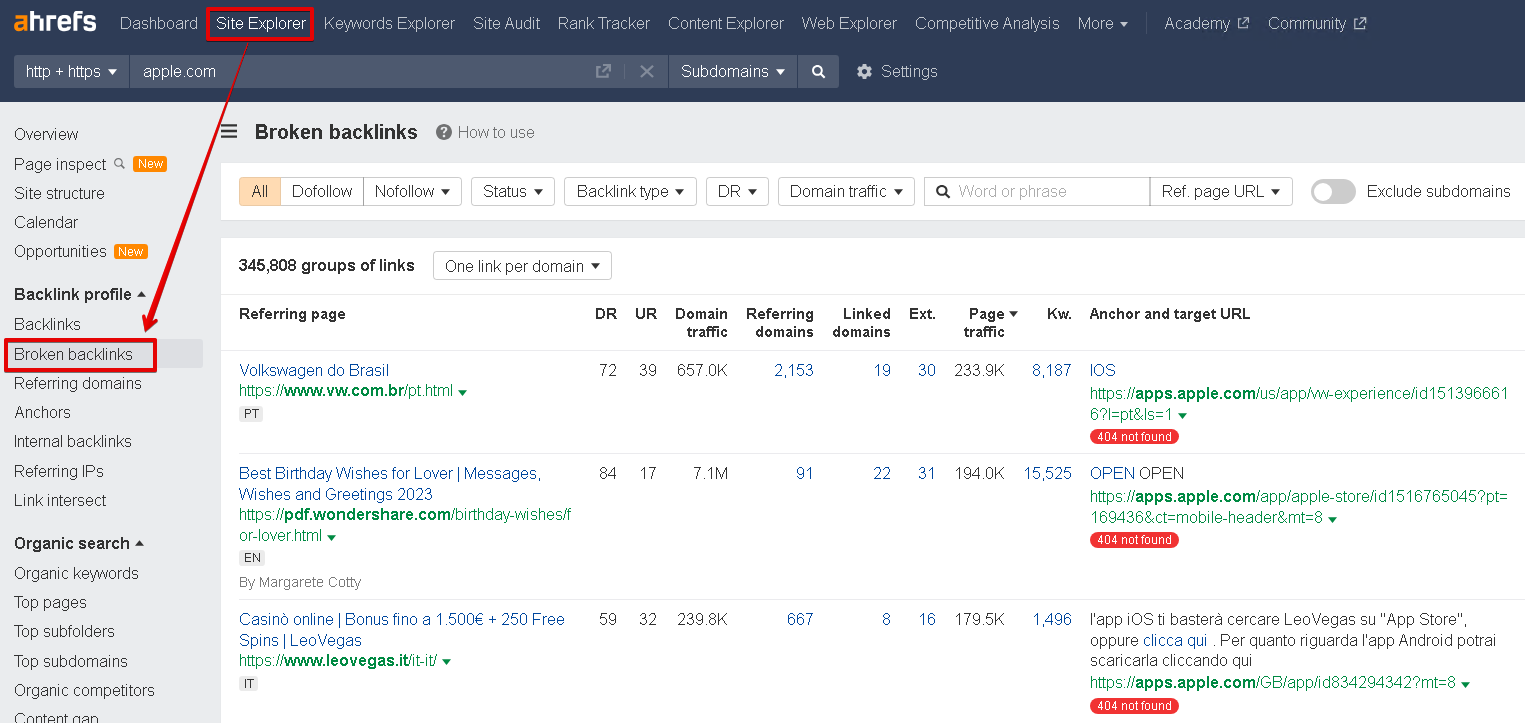1525x723 pixels.
Task: Click the apple.com URL input field
Action: pos(360,72)
